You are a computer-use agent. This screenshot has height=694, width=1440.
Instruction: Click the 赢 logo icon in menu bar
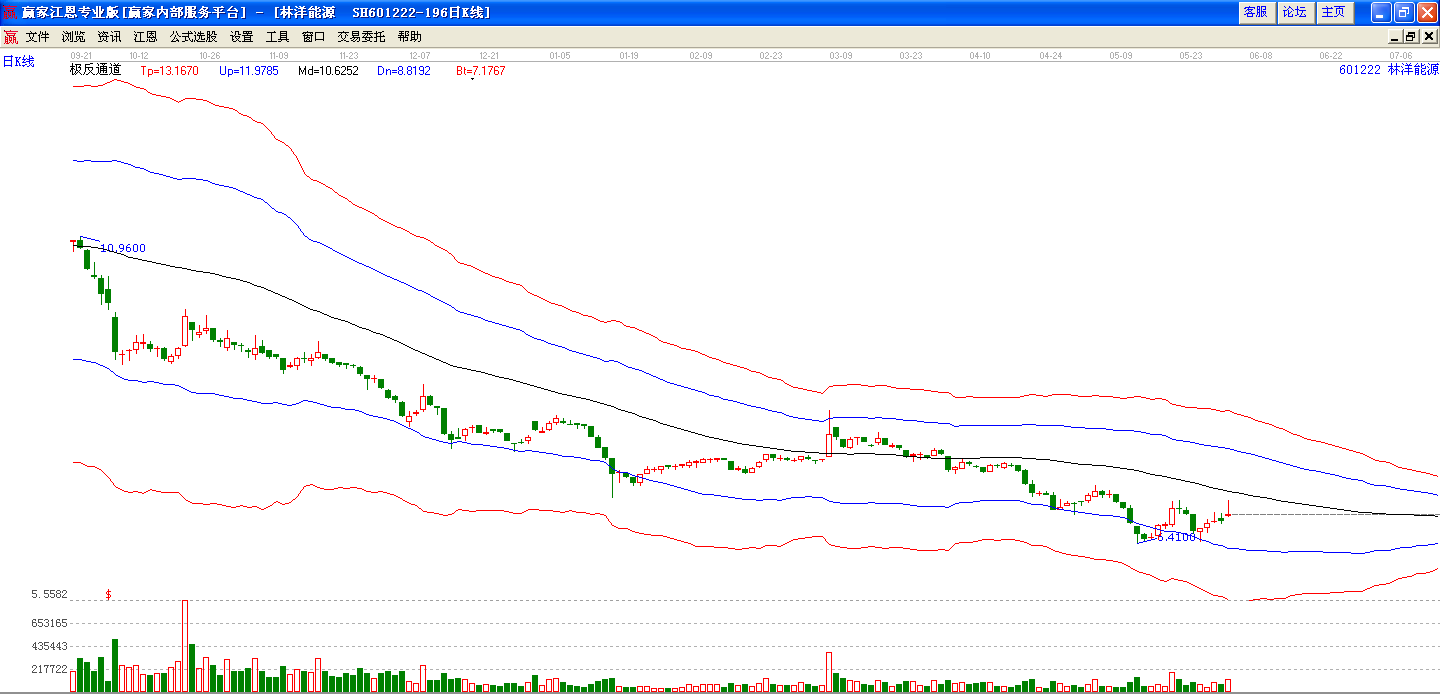tap(10, 37)
